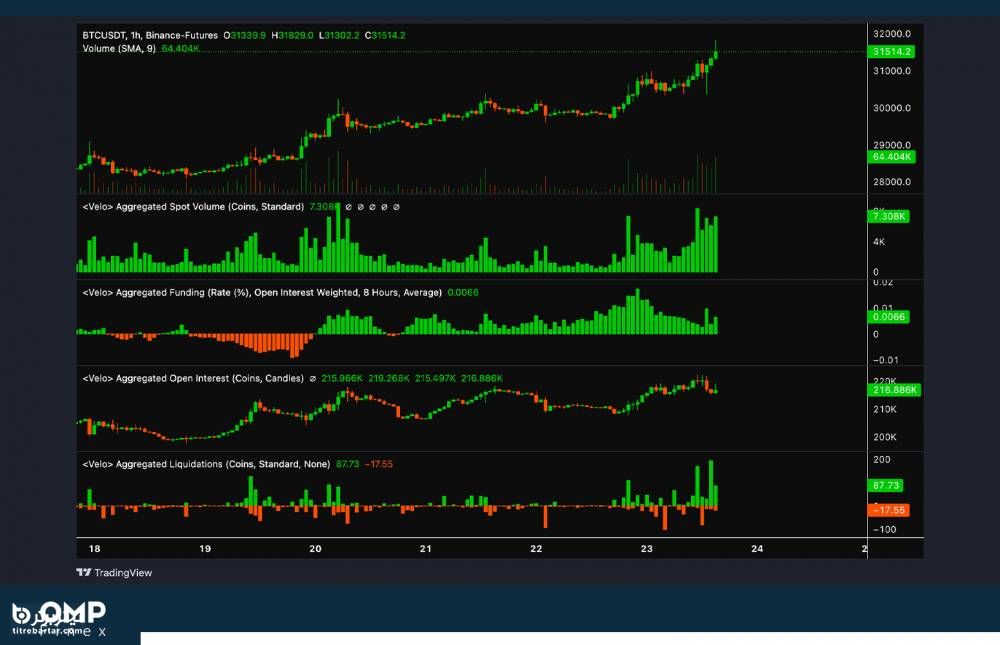This screenshot has width=1000, height=645.
Task: Click the 31000.0 price axis label
Action: tap(892, 71)
